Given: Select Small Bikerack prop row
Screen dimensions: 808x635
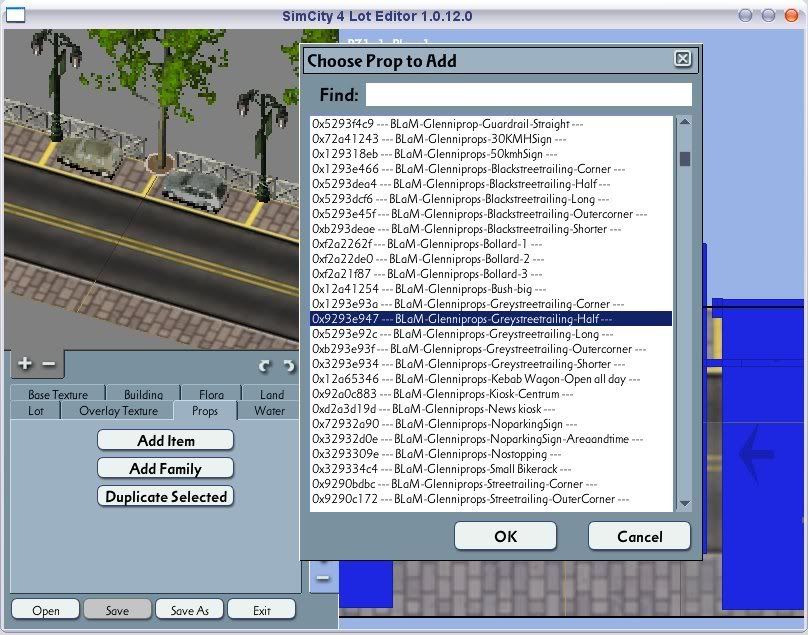Looking at the screenshot, I should (492, 469).
